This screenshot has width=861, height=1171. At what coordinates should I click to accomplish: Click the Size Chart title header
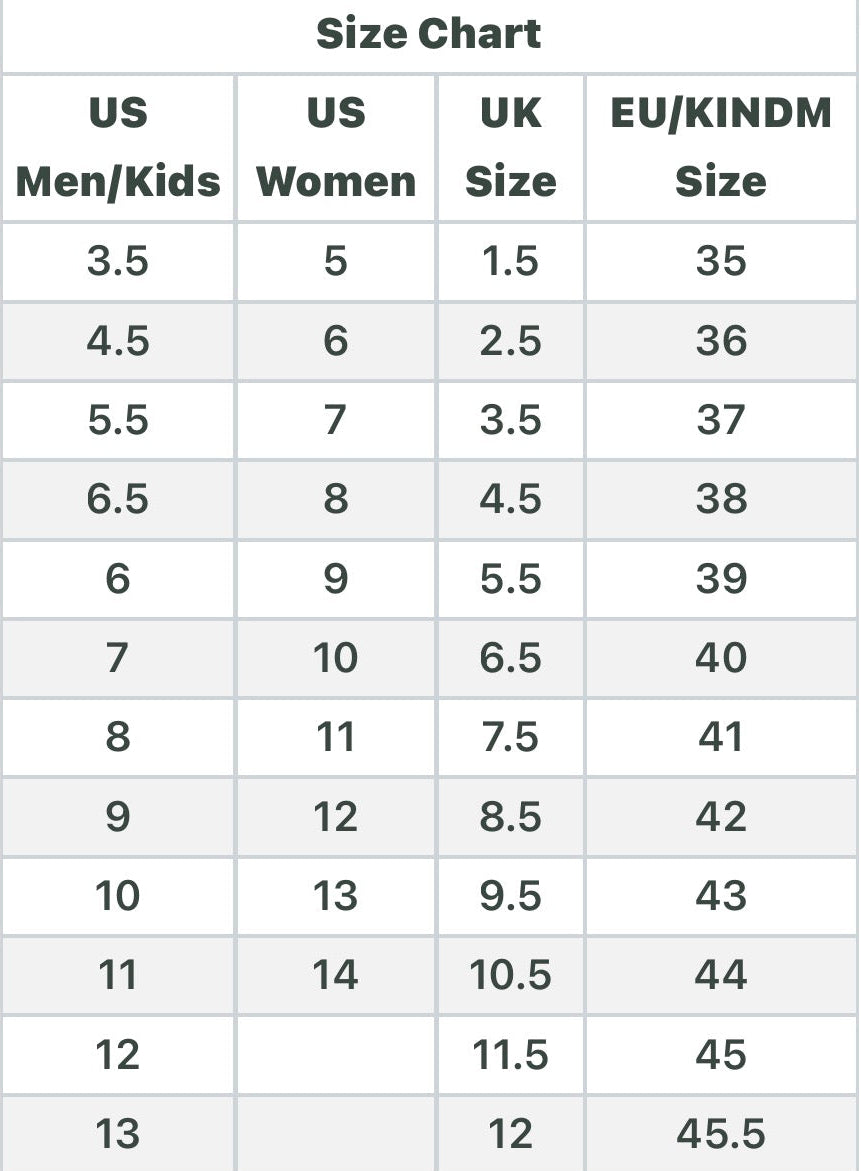[429, 35]
